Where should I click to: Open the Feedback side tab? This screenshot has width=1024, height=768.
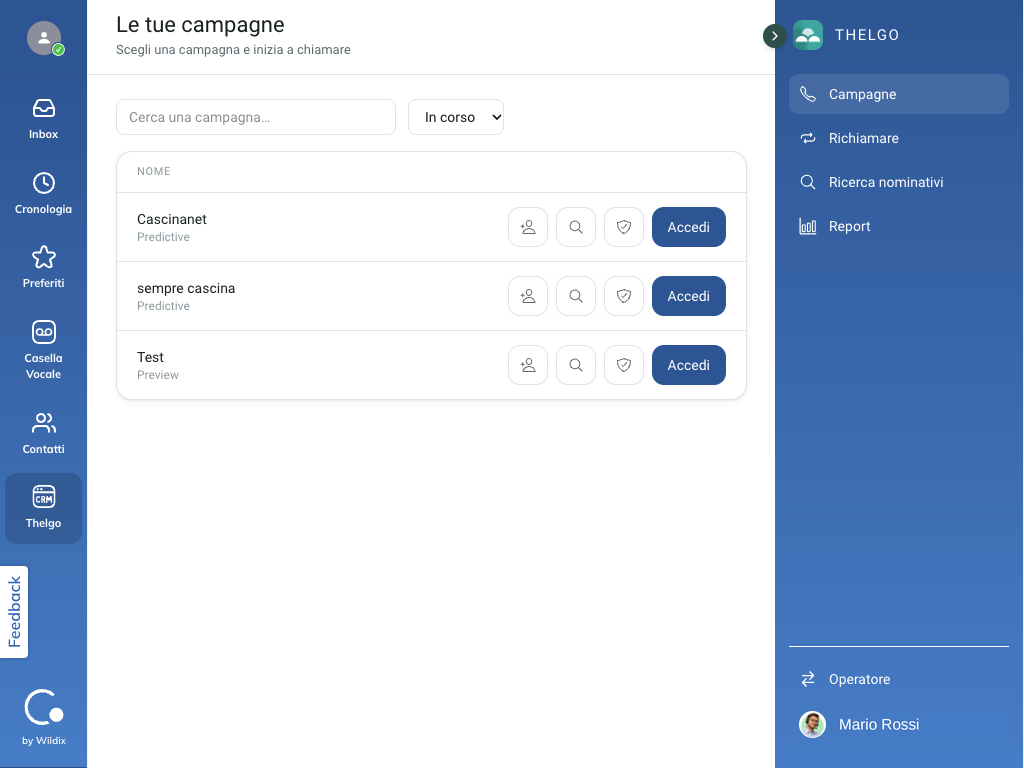(14, 612)
